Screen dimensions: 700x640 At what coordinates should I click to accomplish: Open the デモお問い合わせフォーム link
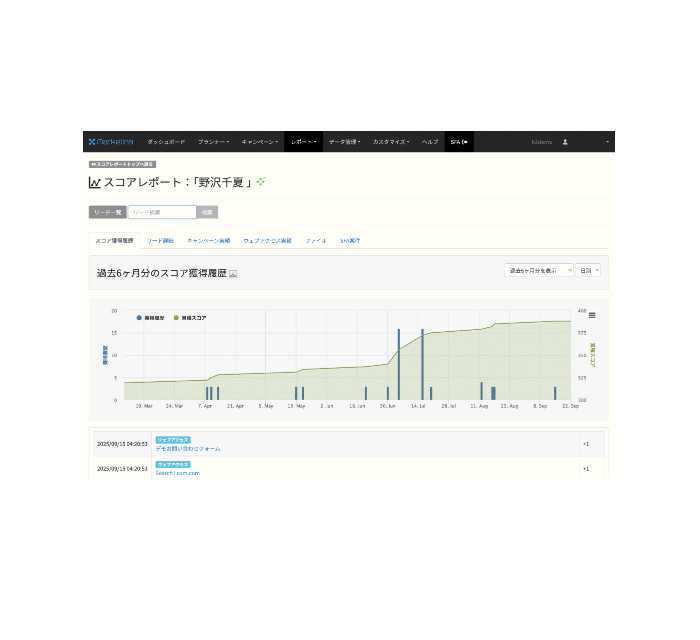[x=188, y=449]
